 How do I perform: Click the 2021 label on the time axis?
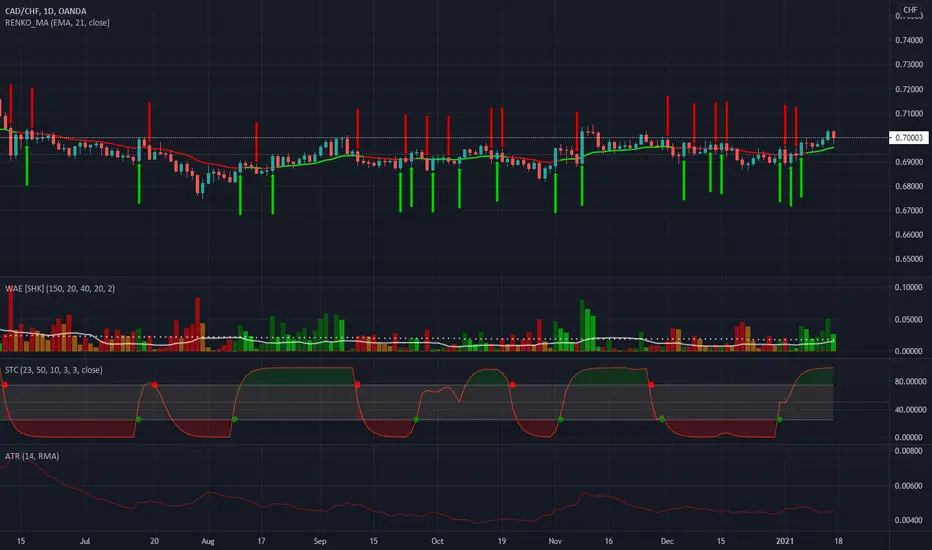(785, 541)
